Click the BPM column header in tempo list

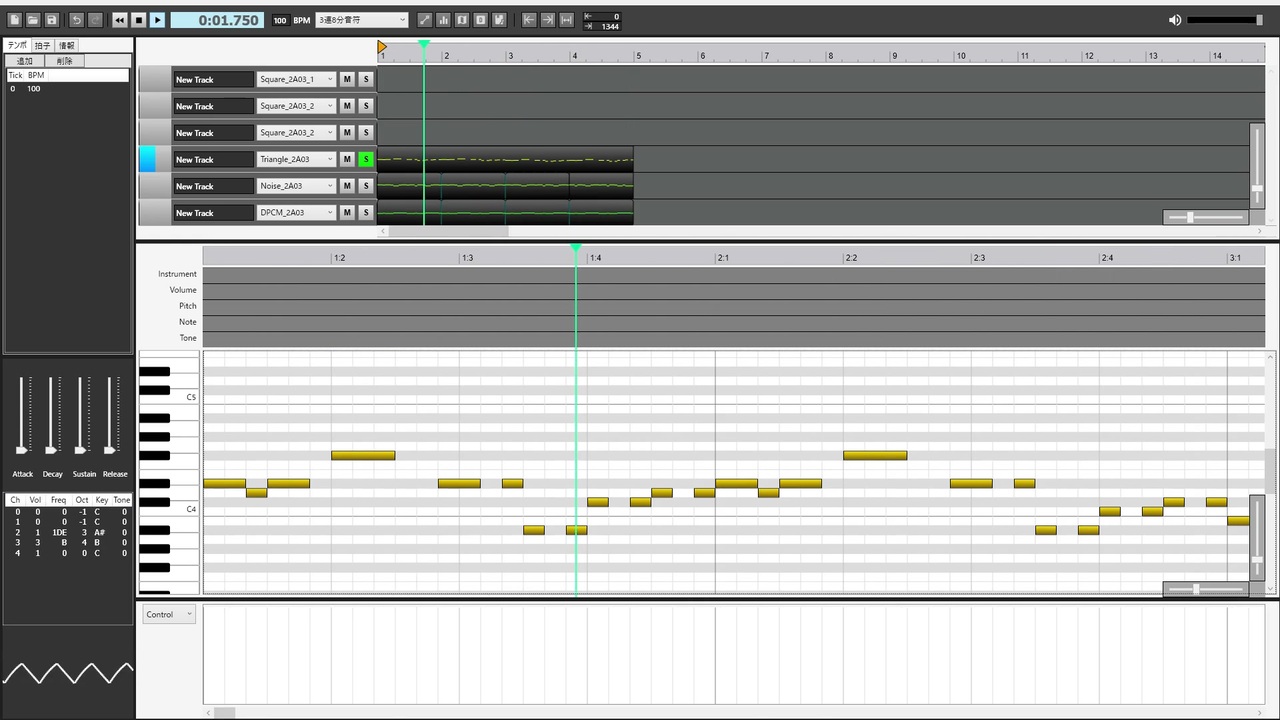(36, 75)
